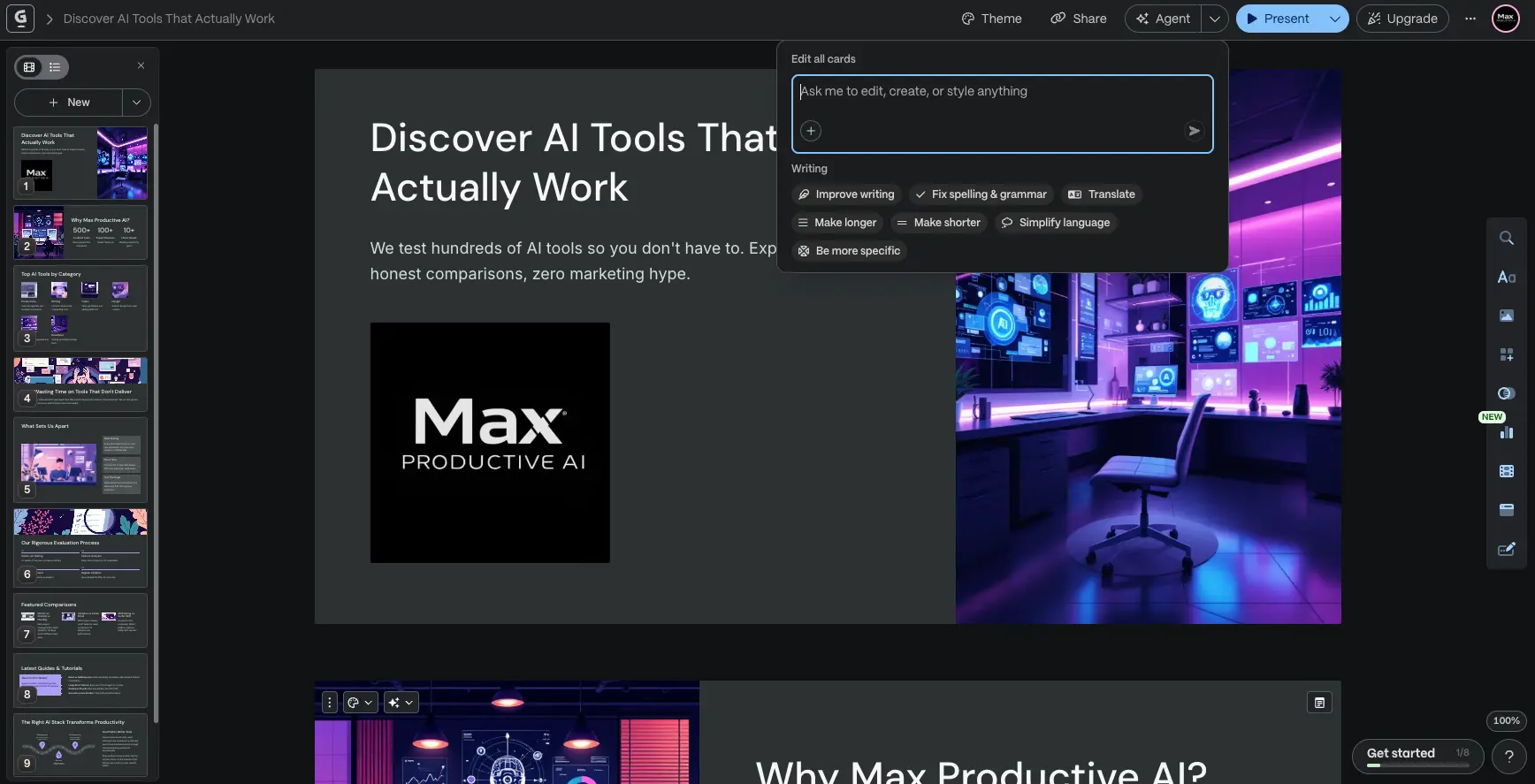The width and height of the screenshot is (1535, 784).
Task: Choose the Translate writing option
Action: (1101, 194)
